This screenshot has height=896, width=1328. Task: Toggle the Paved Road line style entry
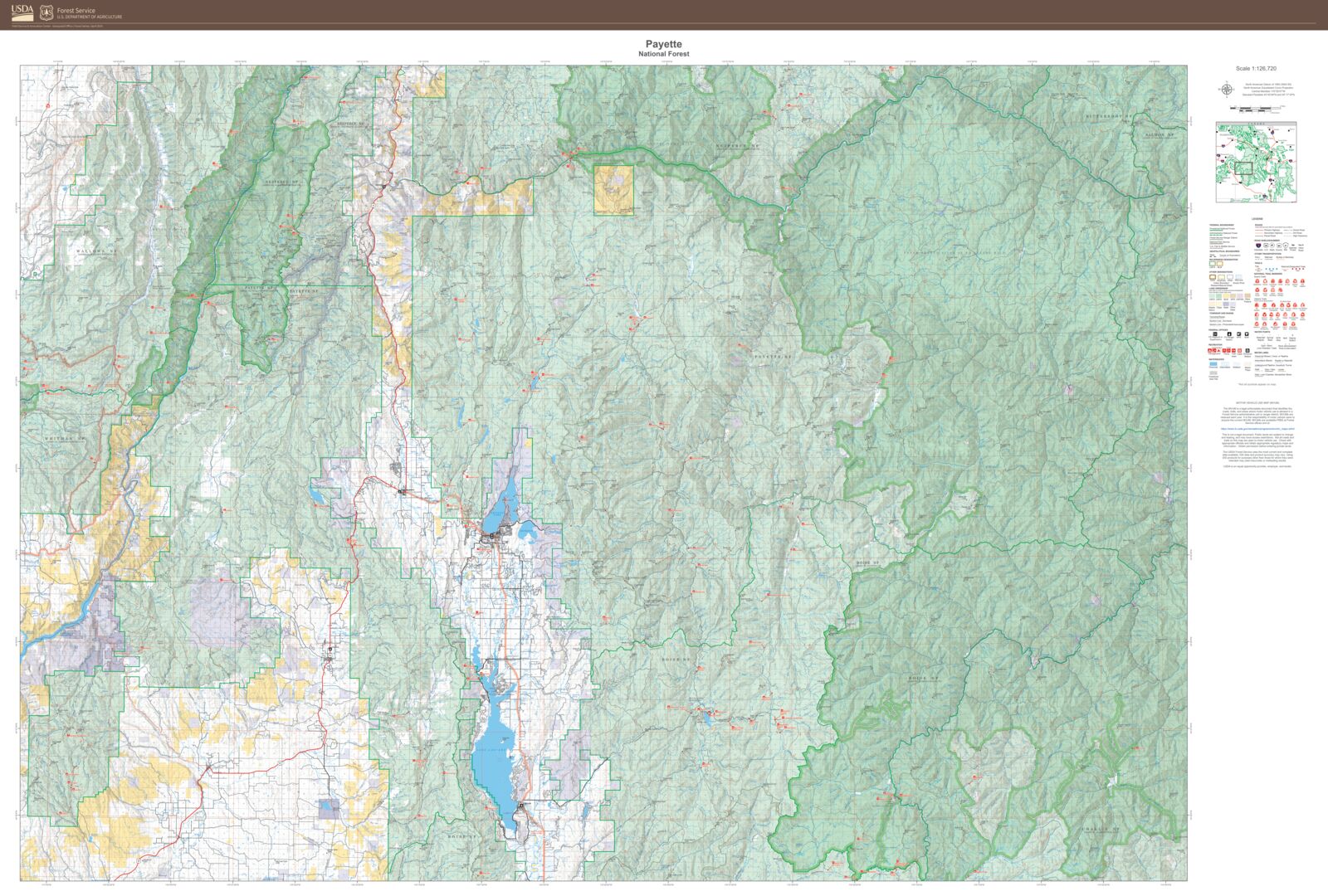point(1262,236)
